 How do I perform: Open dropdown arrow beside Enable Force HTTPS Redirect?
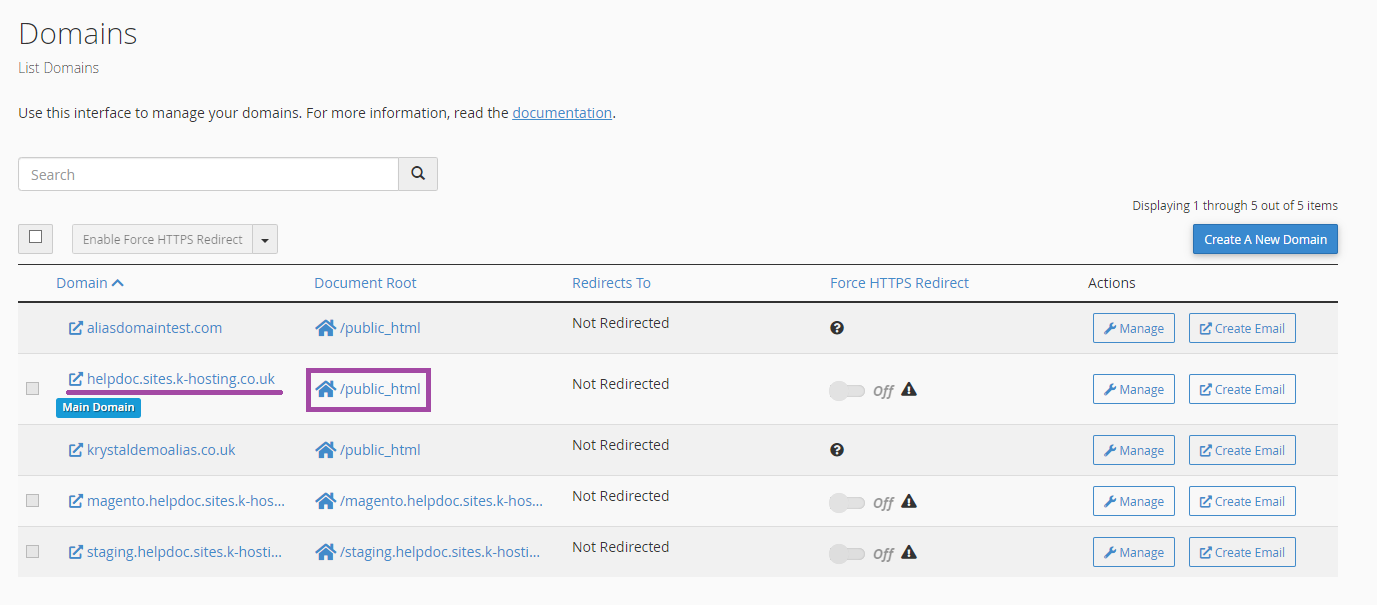(x=265, y=239)
